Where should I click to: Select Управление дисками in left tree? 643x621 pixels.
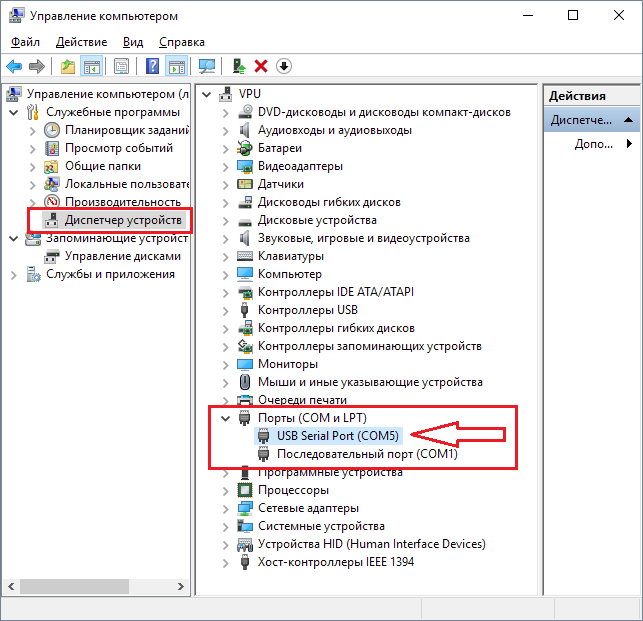point(123,256)
